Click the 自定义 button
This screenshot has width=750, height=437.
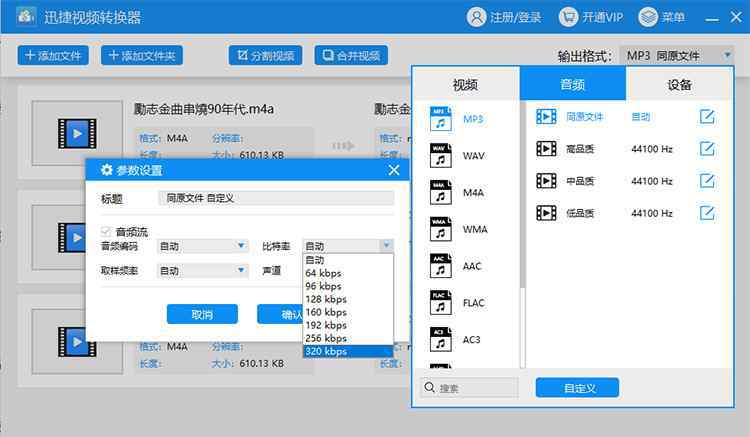(577, 388)
